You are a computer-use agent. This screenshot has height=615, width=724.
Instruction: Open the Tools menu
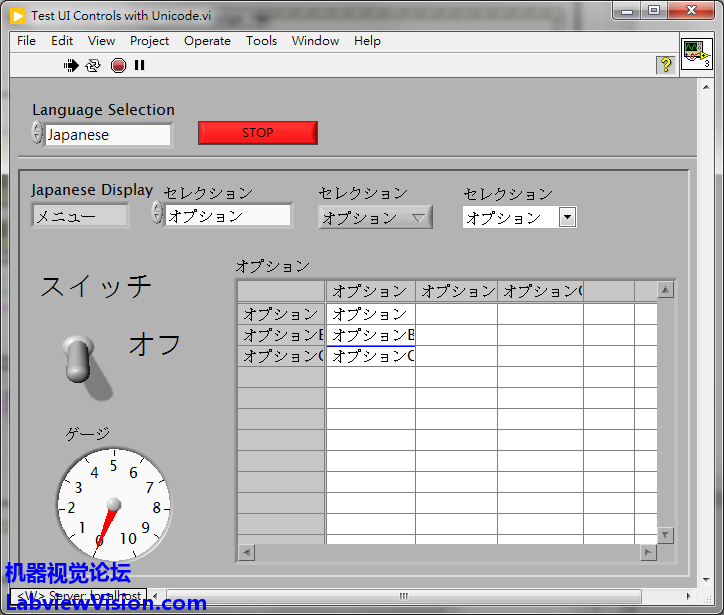(x=261, y=41)
